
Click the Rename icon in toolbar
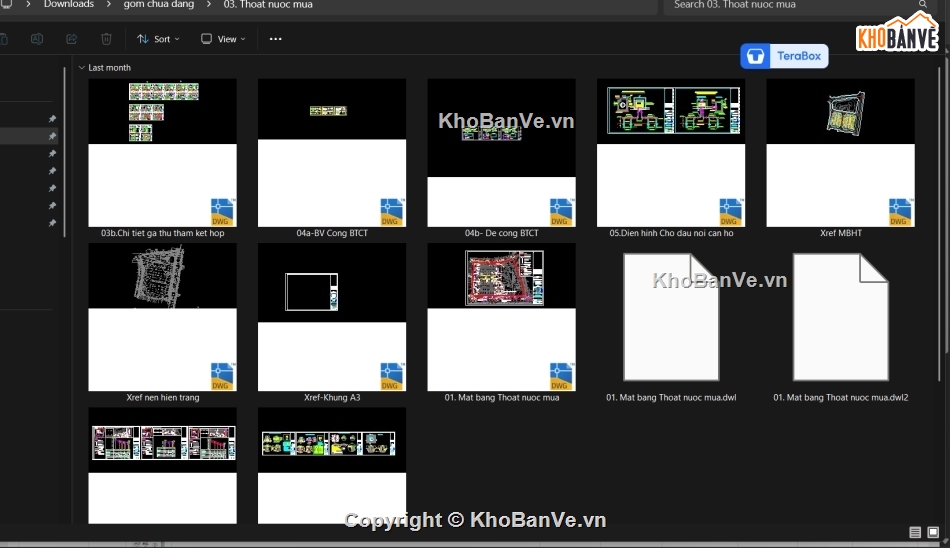[37, 39]
